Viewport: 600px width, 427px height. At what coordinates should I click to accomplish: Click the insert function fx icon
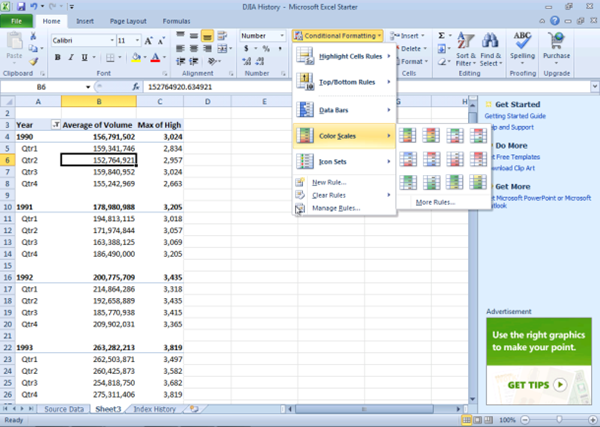pos(134,87)
